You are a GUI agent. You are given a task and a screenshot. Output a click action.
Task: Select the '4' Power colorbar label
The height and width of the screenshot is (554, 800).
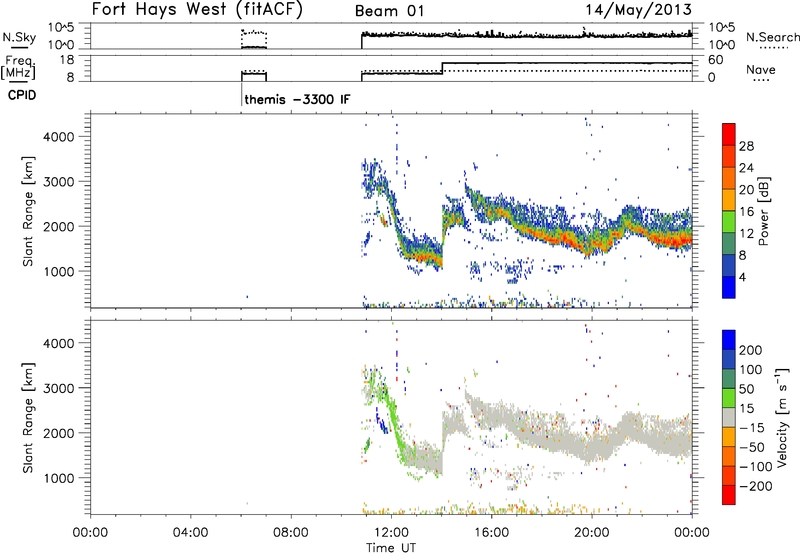[742, 278]
